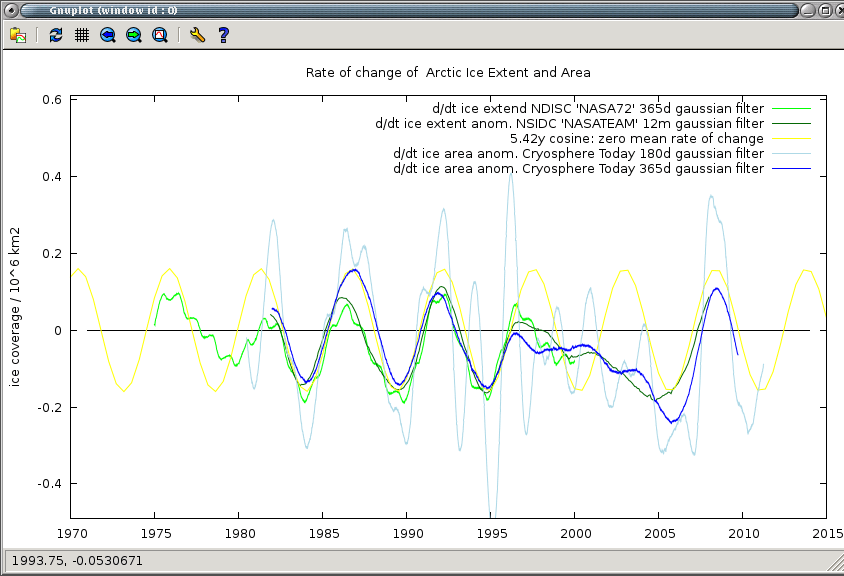The height and width of the screenshot is (576, 844).
Task: Toggle the grid display icon
Action: click(x=82, y=36)
